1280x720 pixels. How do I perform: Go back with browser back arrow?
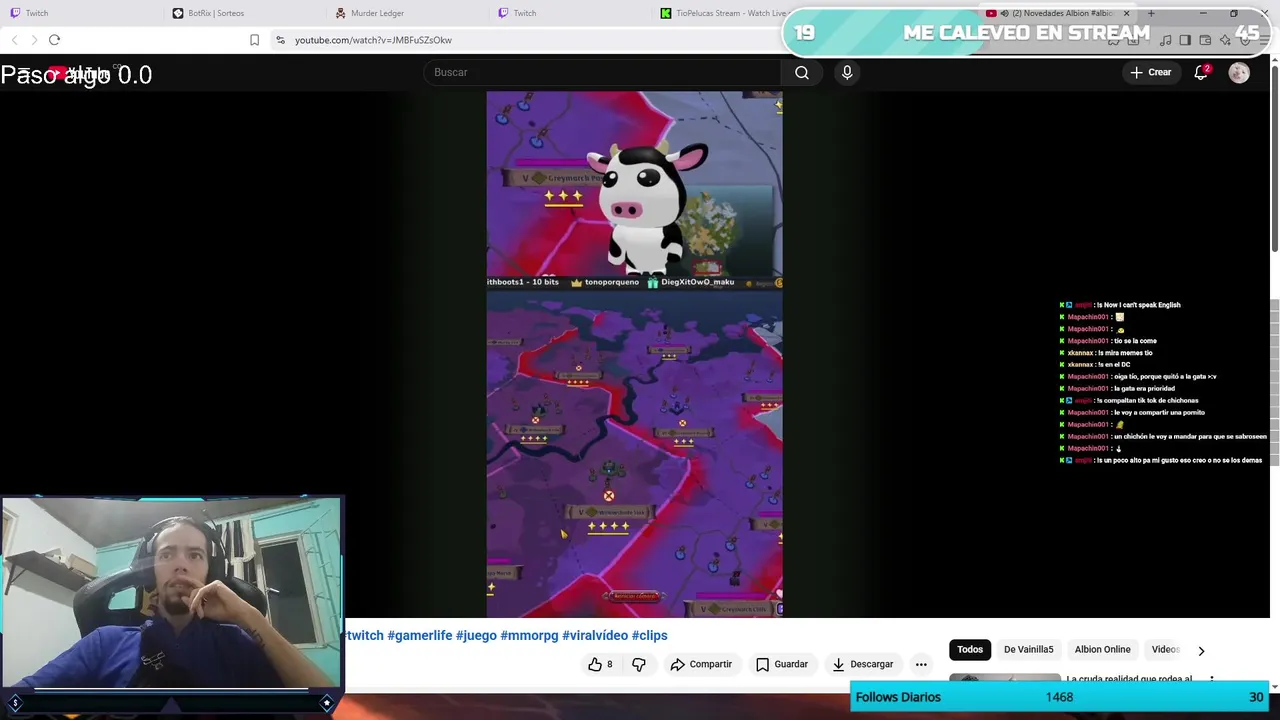(x=14, y=40)
